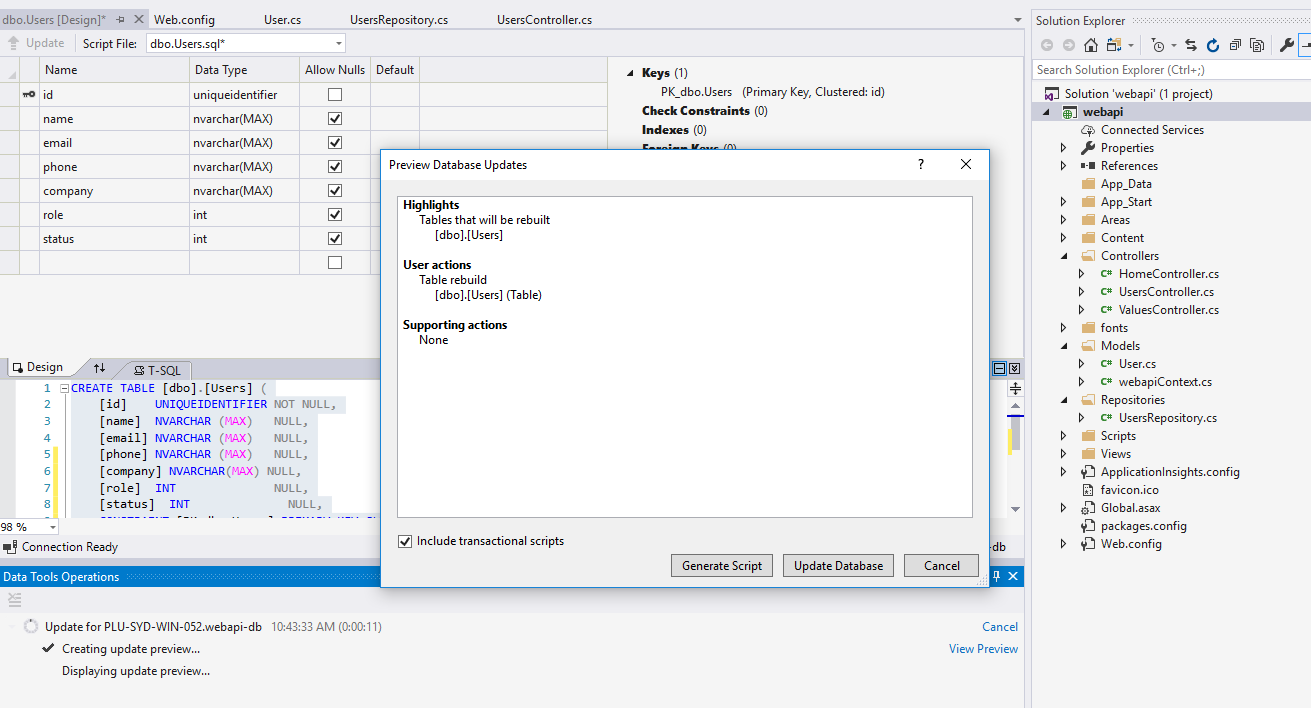Toggle Allow Nulls in the empty new row

(x=335, y=263)
